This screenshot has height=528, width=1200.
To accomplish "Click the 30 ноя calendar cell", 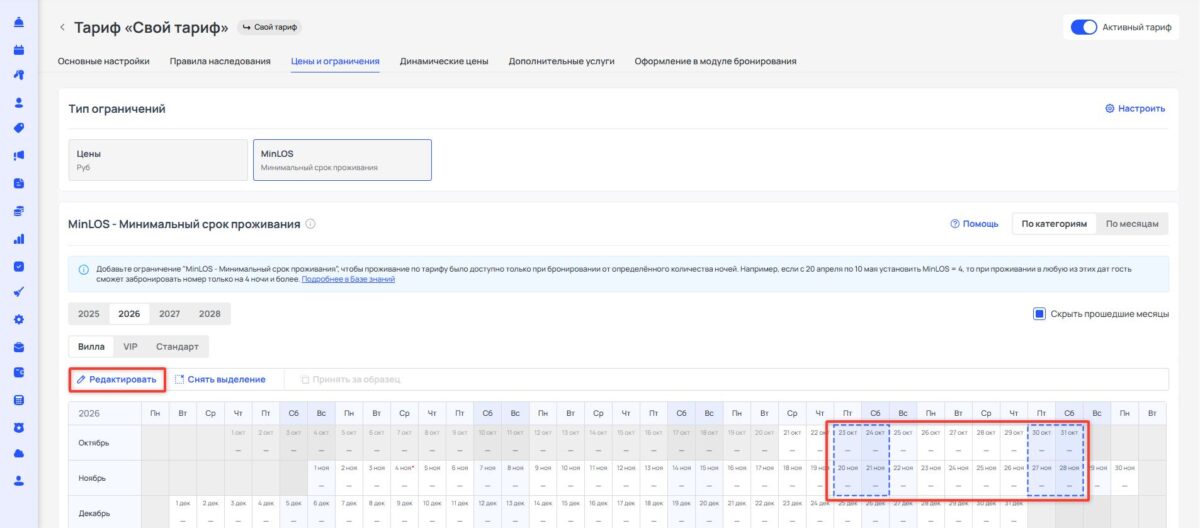I will click(1124, 478).
